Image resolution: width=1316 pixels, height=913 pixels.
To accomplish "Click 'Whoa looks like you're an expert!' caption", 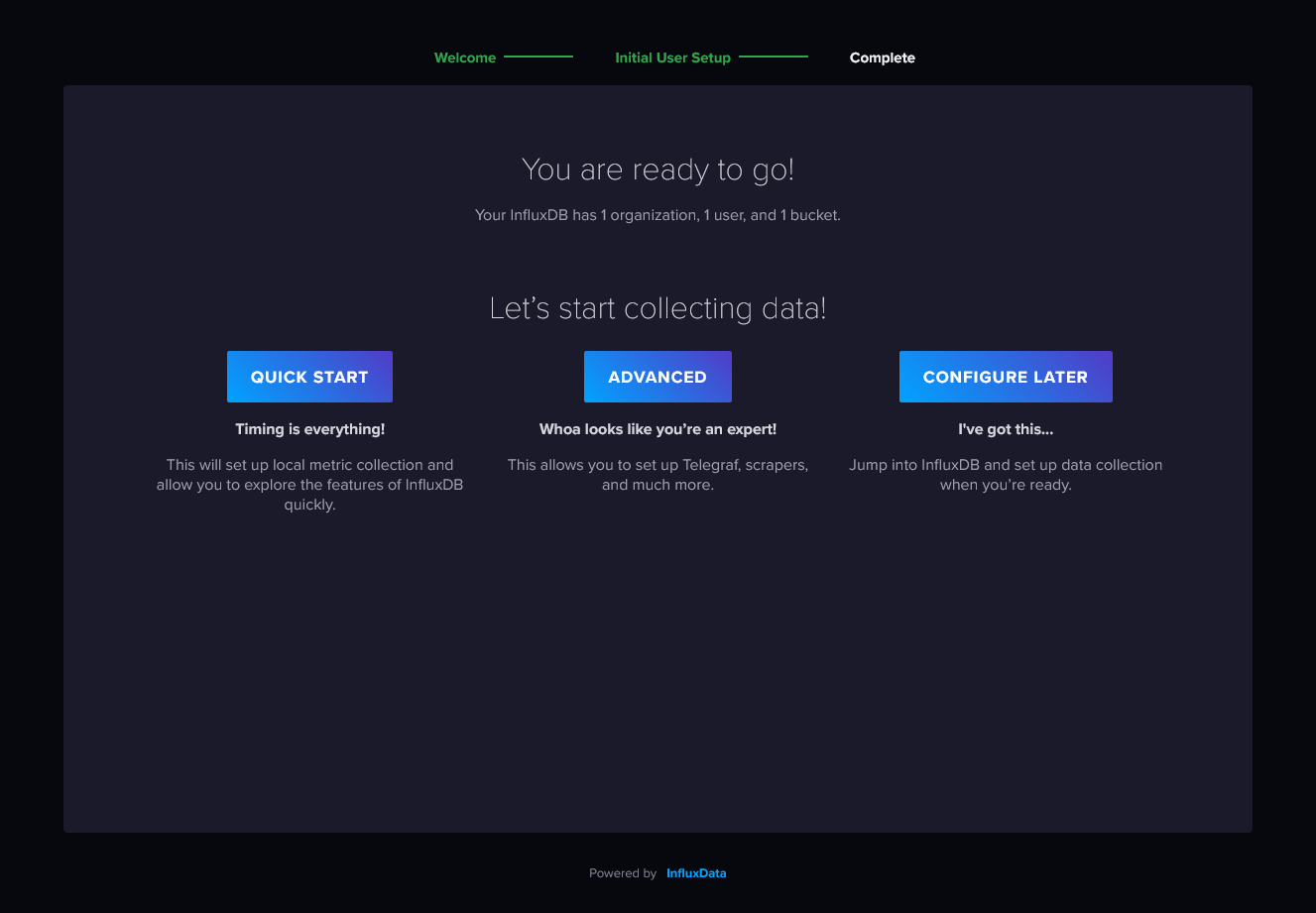I will 658,429.
